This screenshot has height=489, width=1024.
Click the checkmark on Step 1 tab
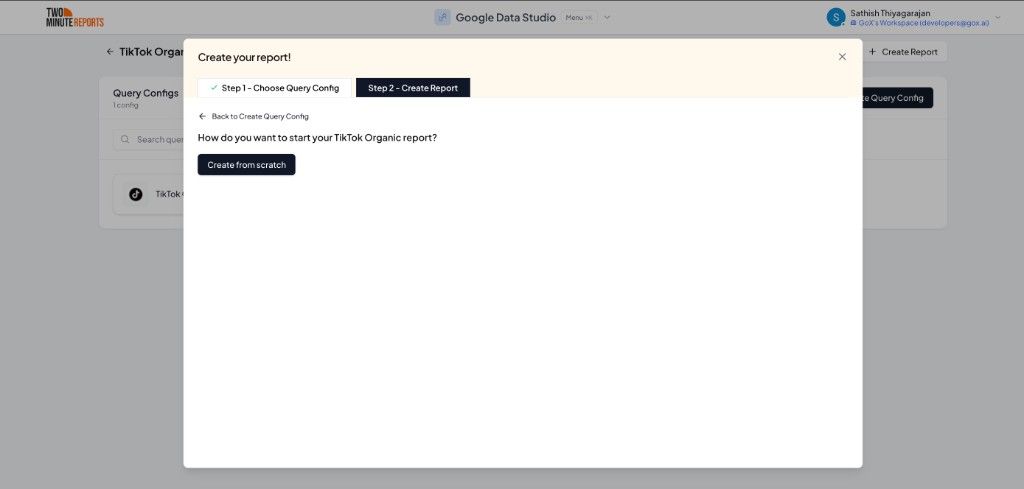[214, 87]
